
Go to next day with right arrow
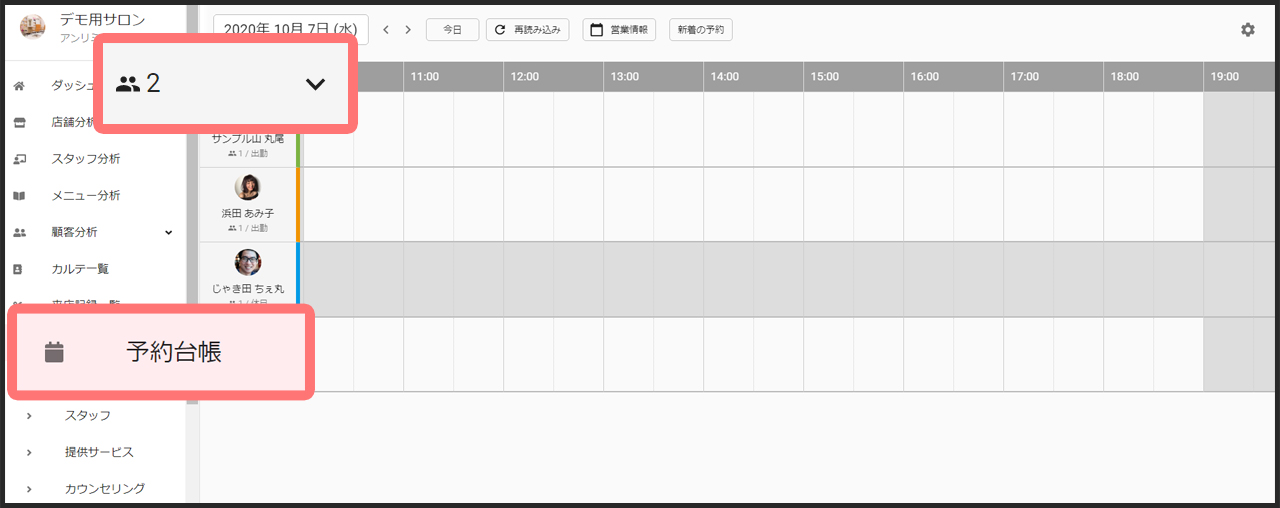click(x=408, y=30)
